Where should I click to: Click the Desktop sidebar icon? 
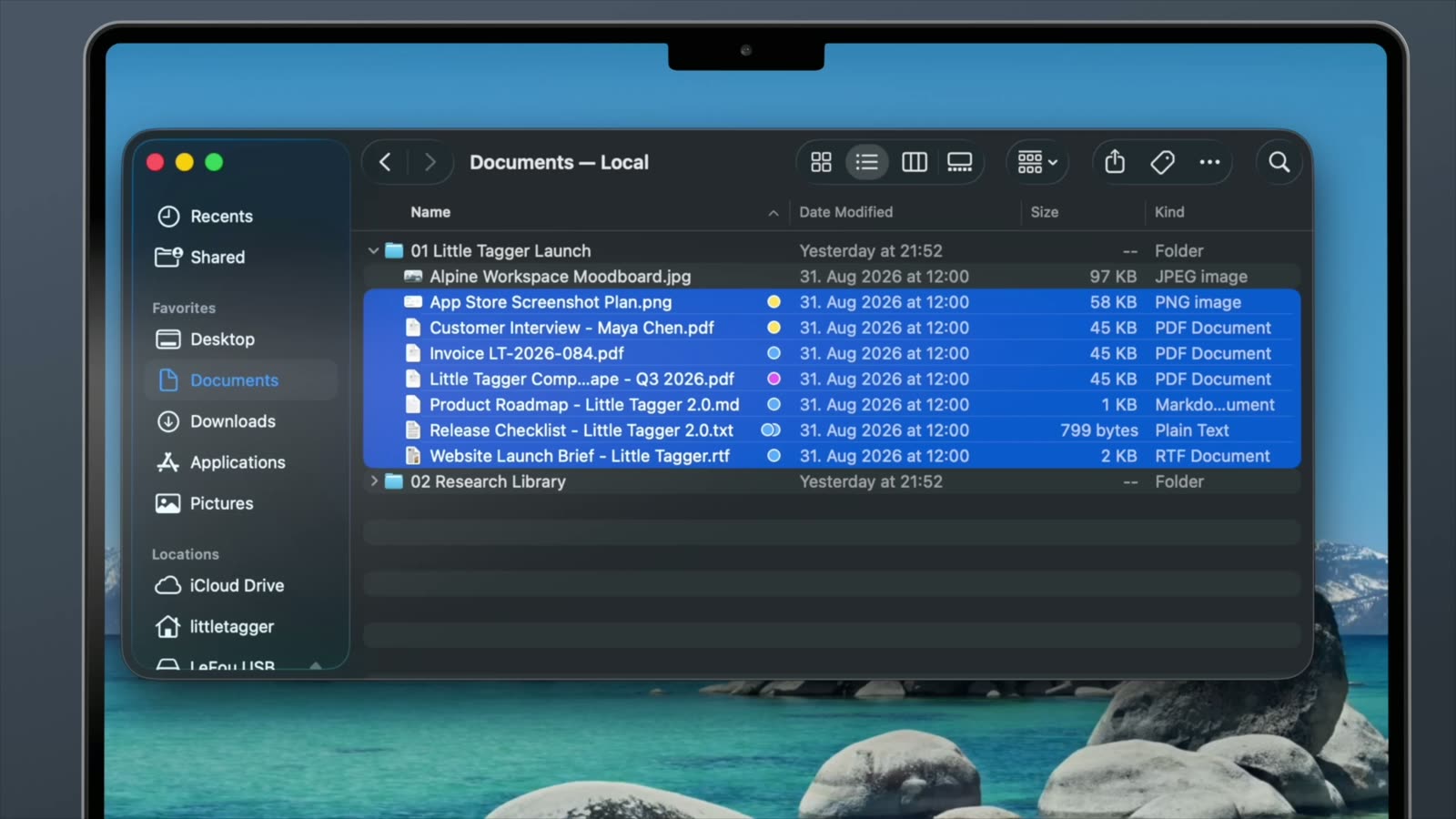click(168, 339)
